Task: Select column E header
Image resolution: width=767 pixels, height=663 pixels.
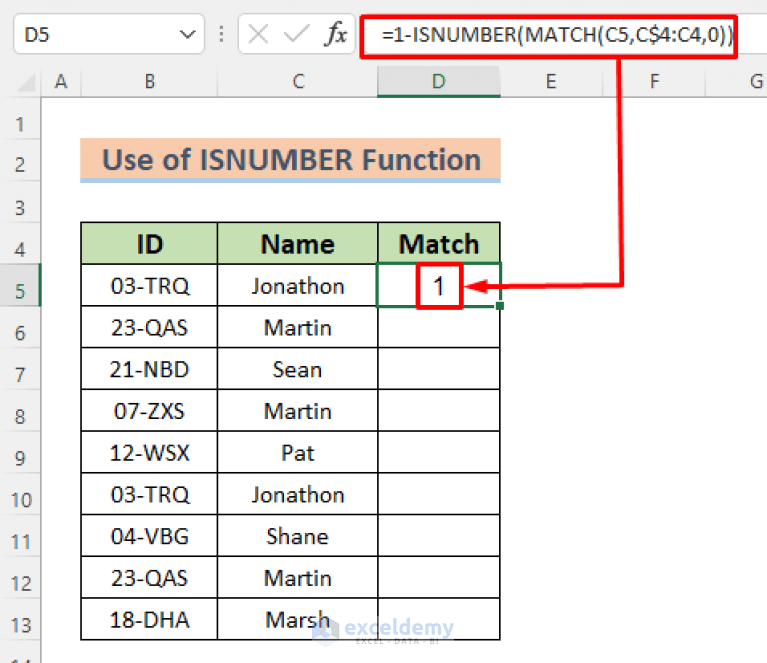Action: pyautogui.click(x=551, y=82)
